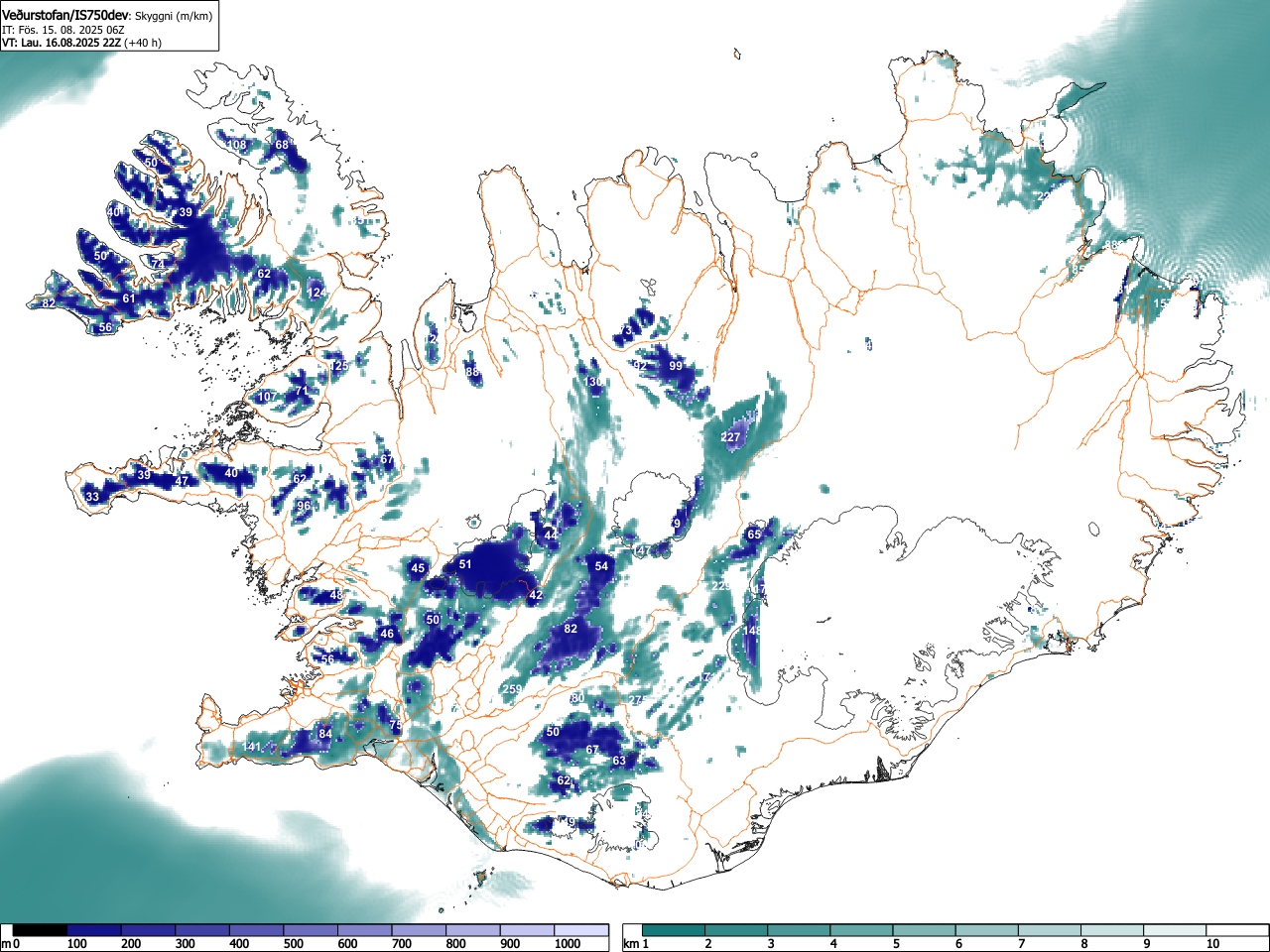
Task: Click the '42' visibility value on the map
Action: [536, 596]
